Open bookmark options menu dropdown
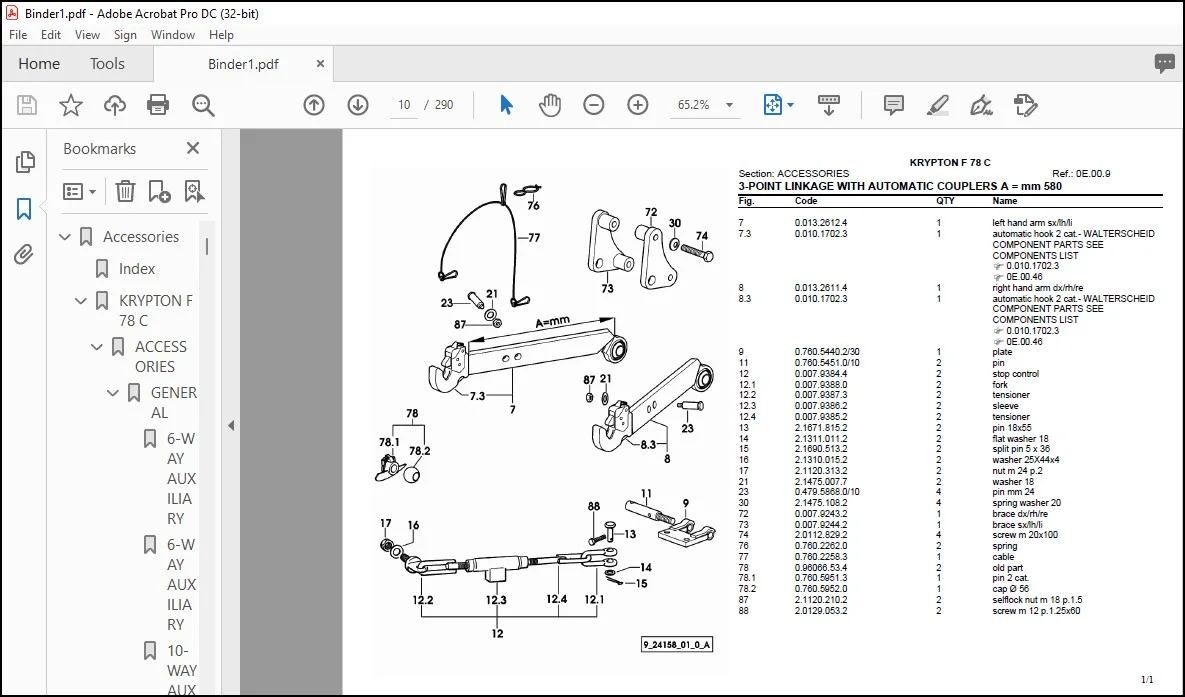The image size is (1185, 697). coord(79,191)
